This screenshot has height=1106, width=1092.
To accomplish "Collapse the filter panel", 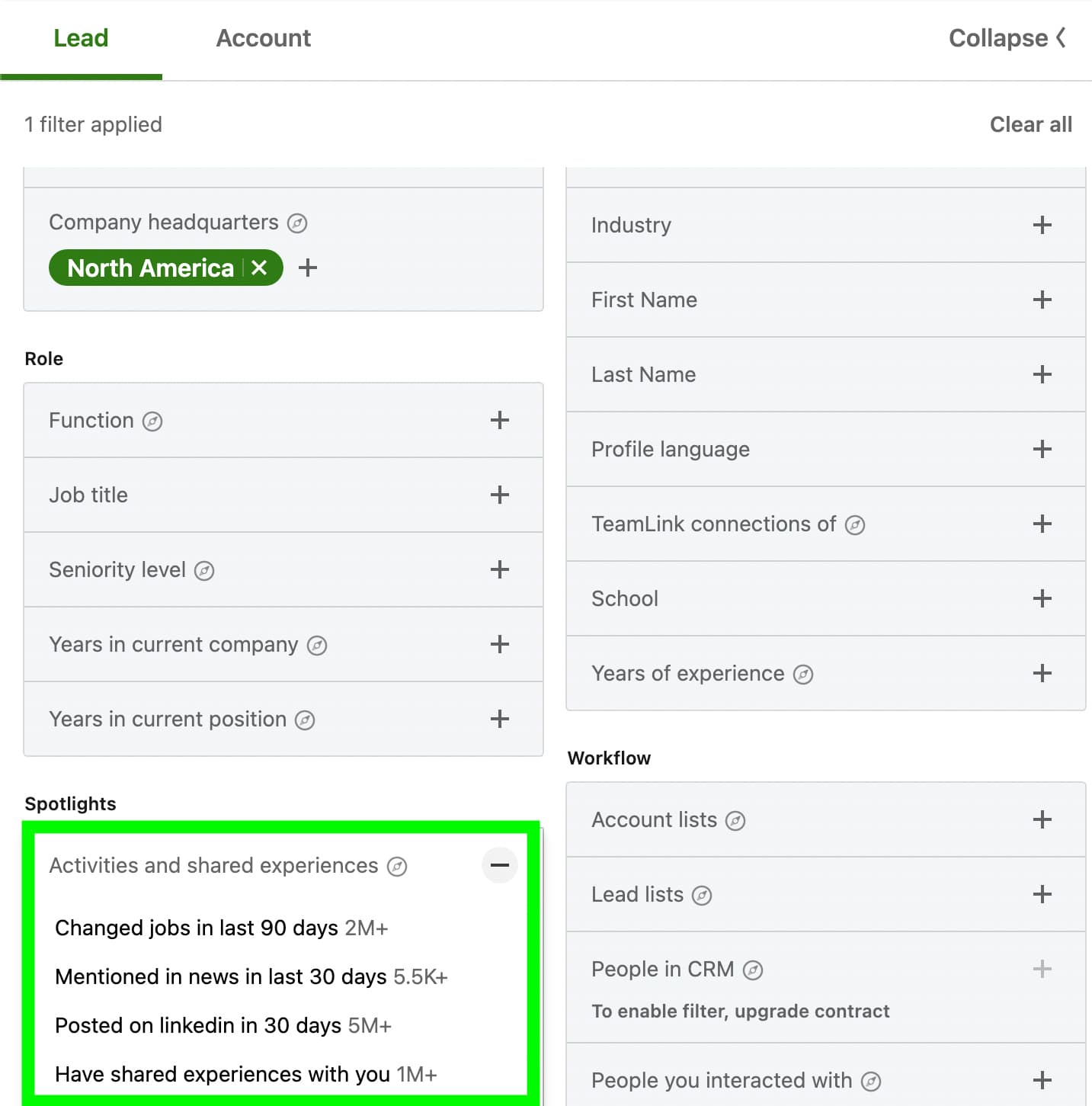I will (x=1007, y=38).
